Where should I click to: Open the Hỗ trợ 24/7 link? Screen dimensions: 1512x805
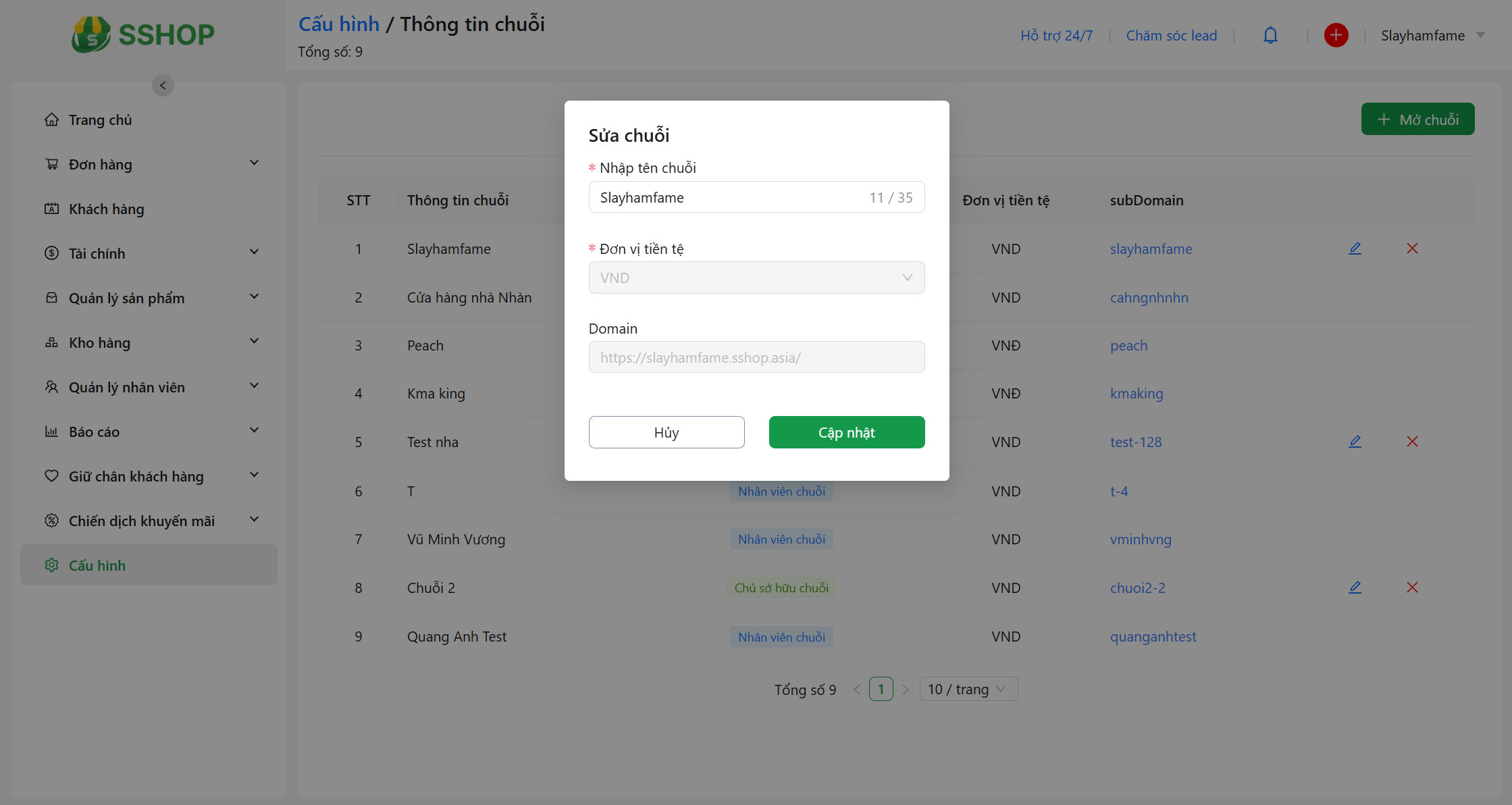pos(1056,35)
